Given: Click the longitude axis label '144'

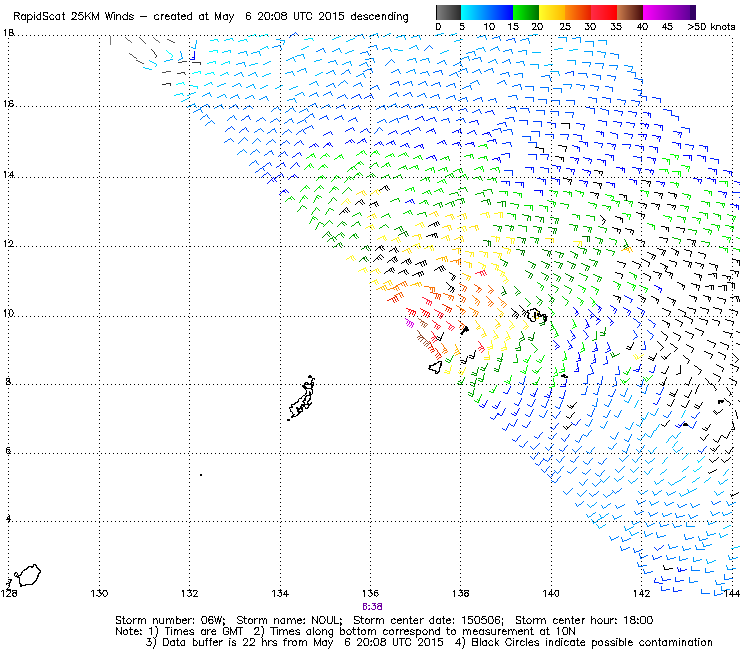Looking at the screenshot, I should [732, 593].
